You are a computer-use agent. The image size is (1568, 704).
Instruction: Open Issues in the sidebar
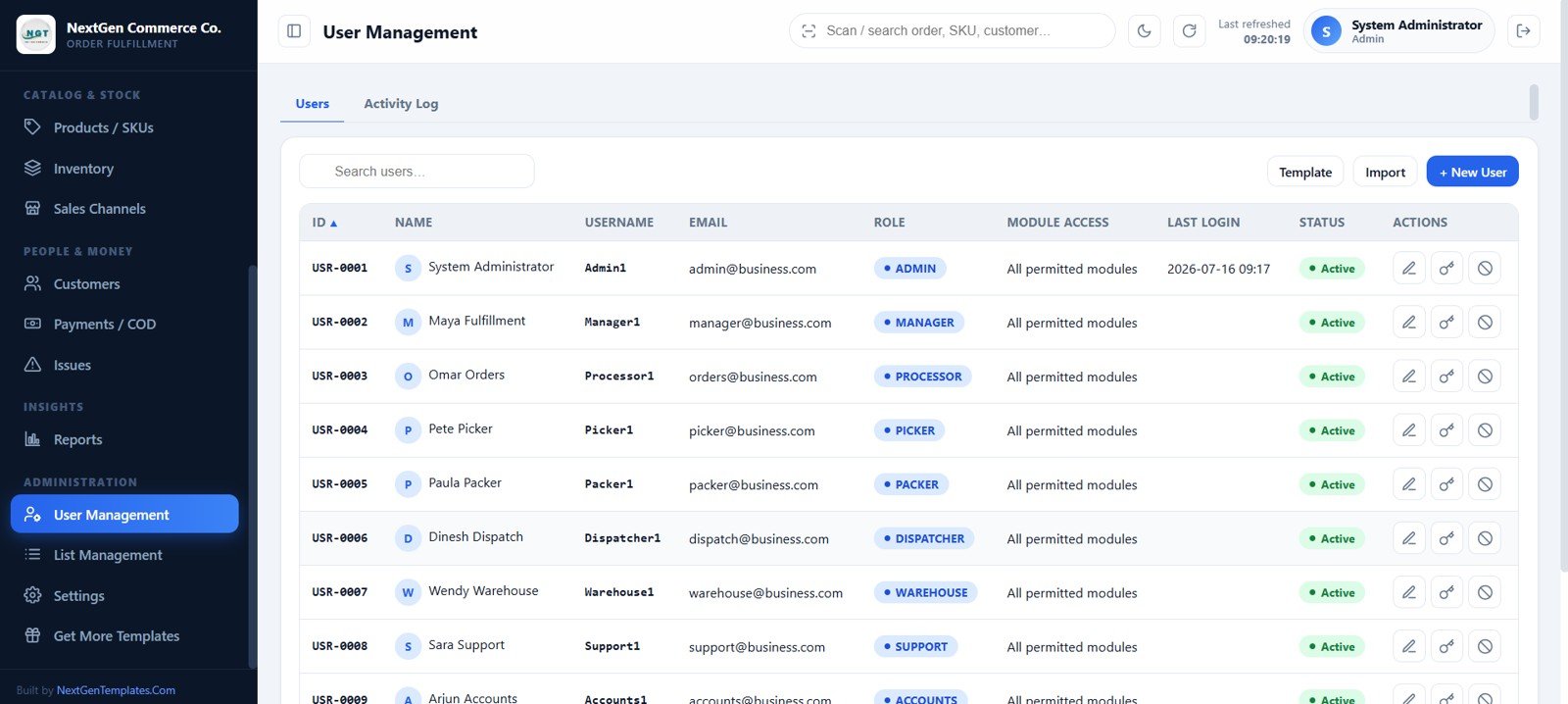(124, 365)
